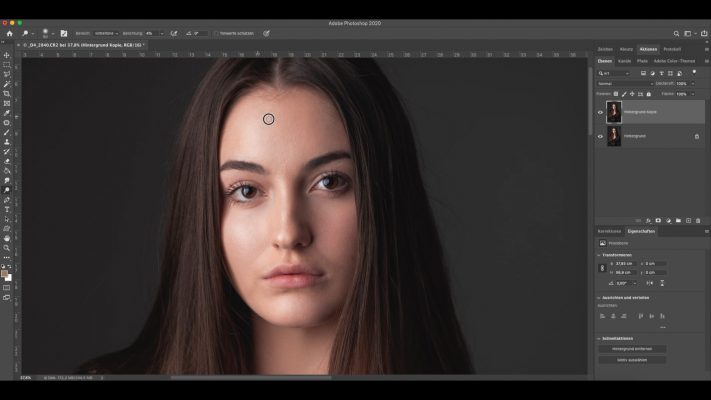Viewport: 711px width, 400px height.
Task: Create a new layer via plus icon
Action: 688,220
